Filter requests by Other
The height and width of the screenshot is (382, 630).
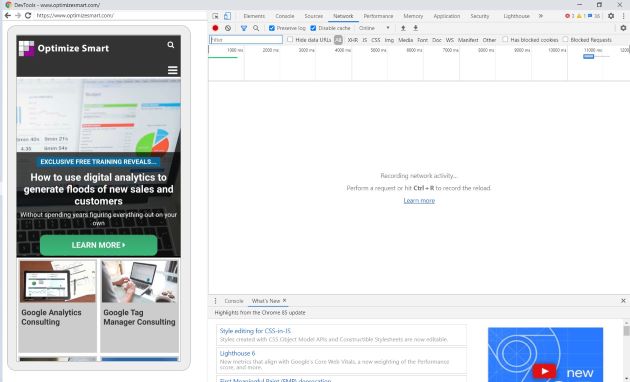489,40
